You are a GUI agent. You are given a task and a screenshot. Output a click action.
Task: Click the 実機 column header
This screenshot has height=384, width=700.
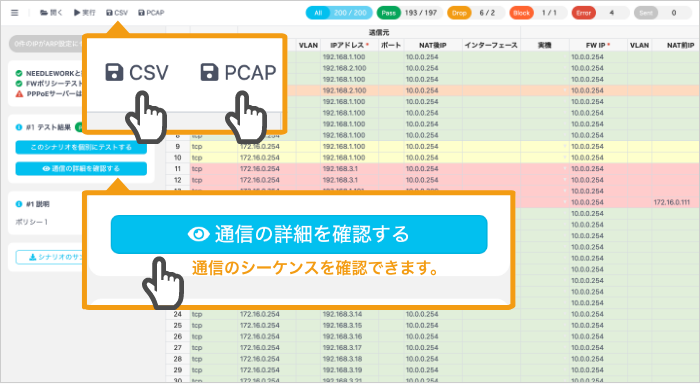point(545,46)
